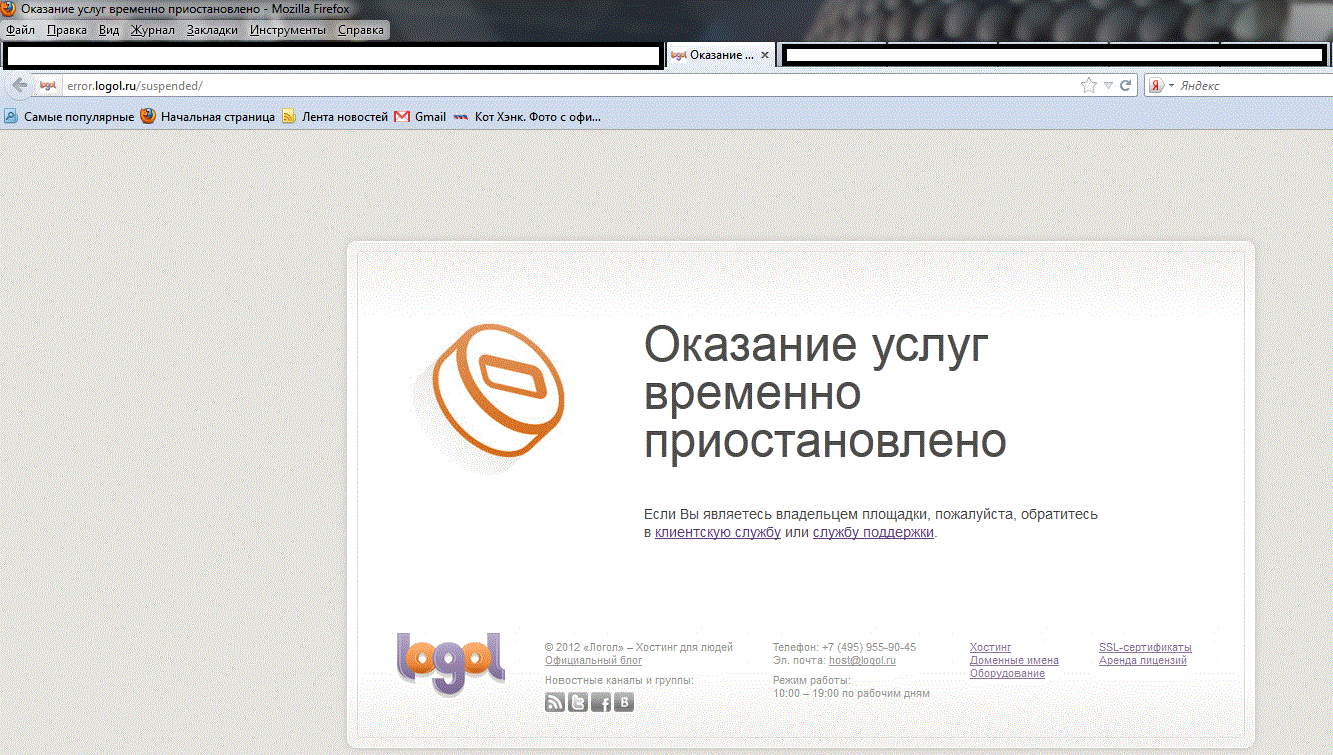Click into the Яндекс search field
Screen dimensions: 1333x755
pos(1250,86)
